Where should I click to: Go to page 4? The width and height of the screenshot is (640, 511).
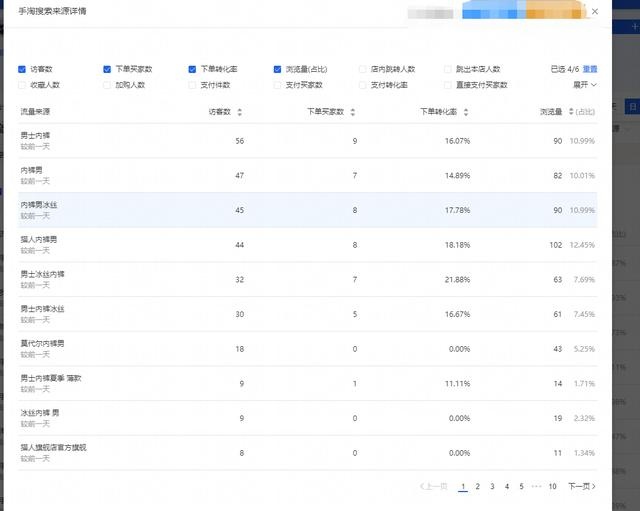[x=507, y=486]
